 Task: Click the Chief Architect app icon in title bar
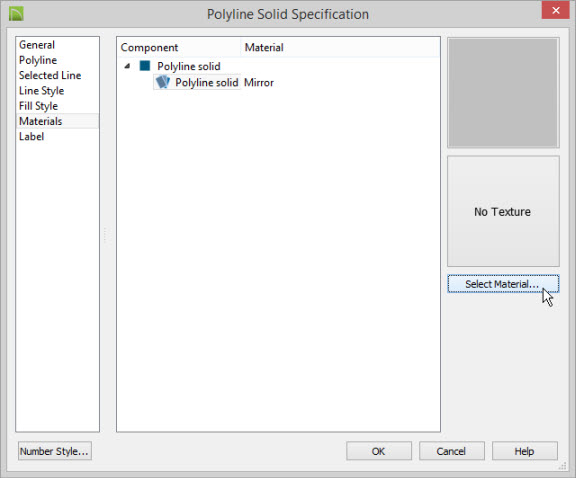pyautogui.click(x=16, y=14)
